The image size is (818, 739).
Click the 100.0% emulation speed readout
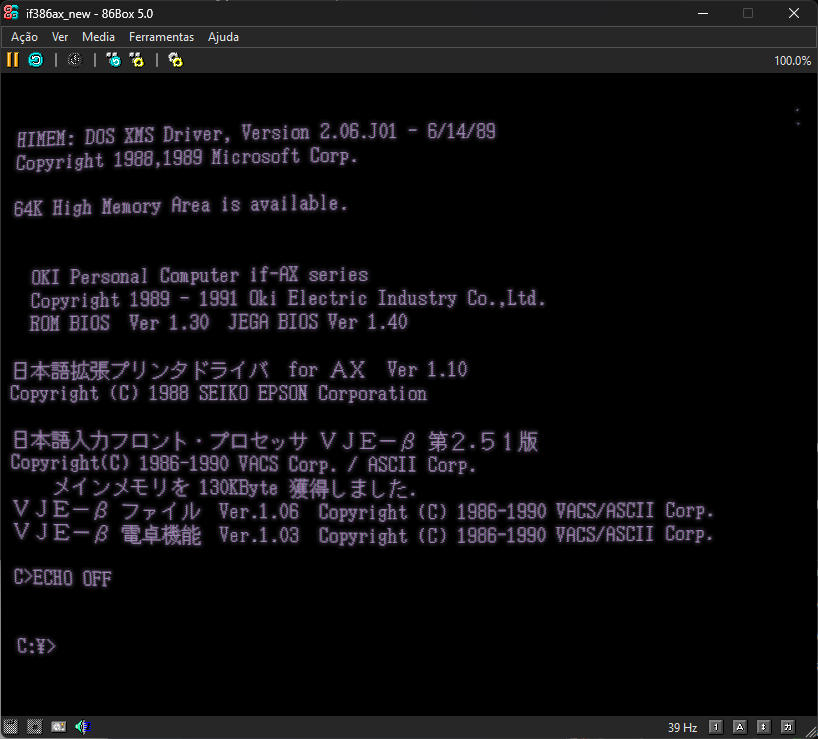point(792,61)
